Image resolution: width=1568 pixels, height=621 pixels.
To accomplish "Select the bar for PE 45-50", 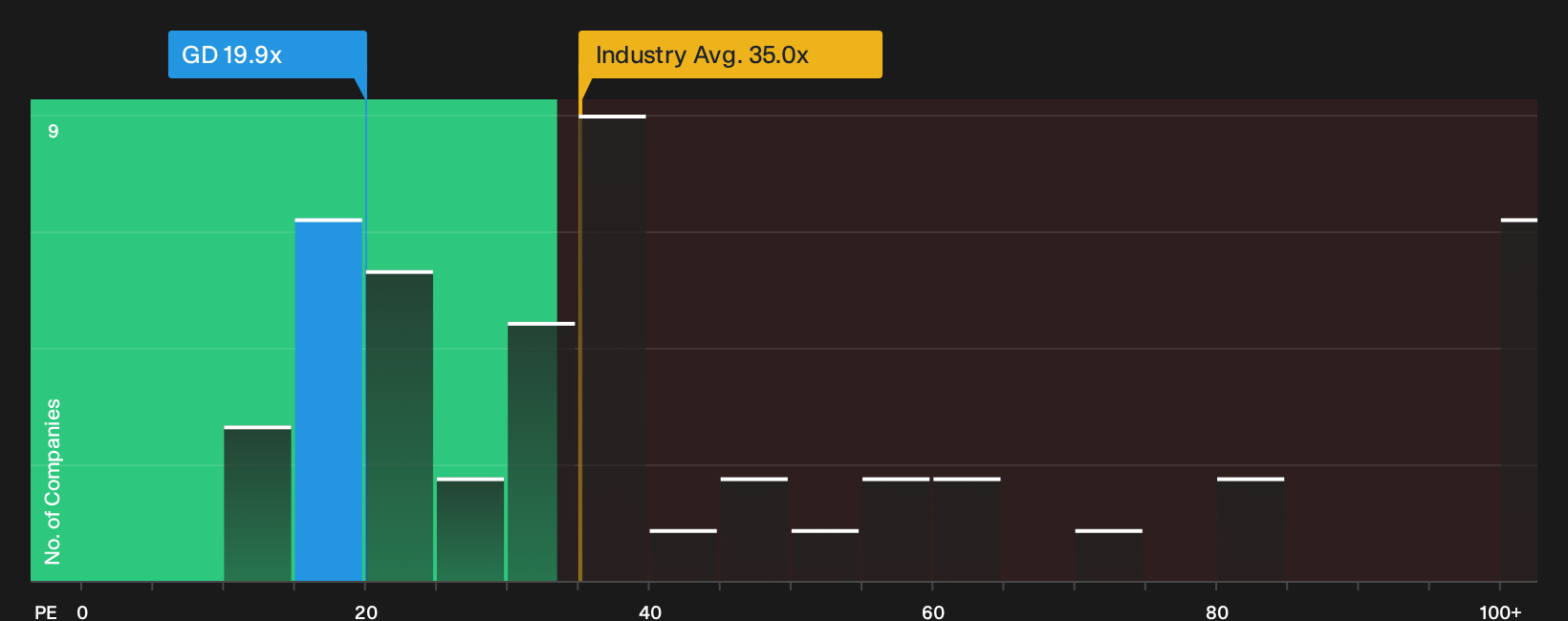I will [x=754, y=529].
